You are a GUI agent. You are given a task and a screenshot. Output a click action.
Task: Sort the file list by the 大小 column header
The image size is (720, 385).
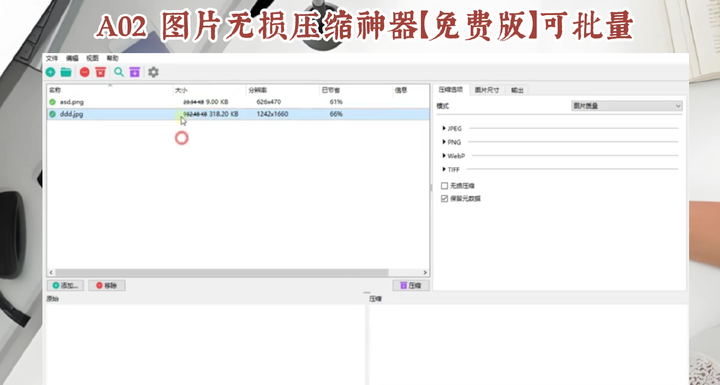tap(209, 90)
